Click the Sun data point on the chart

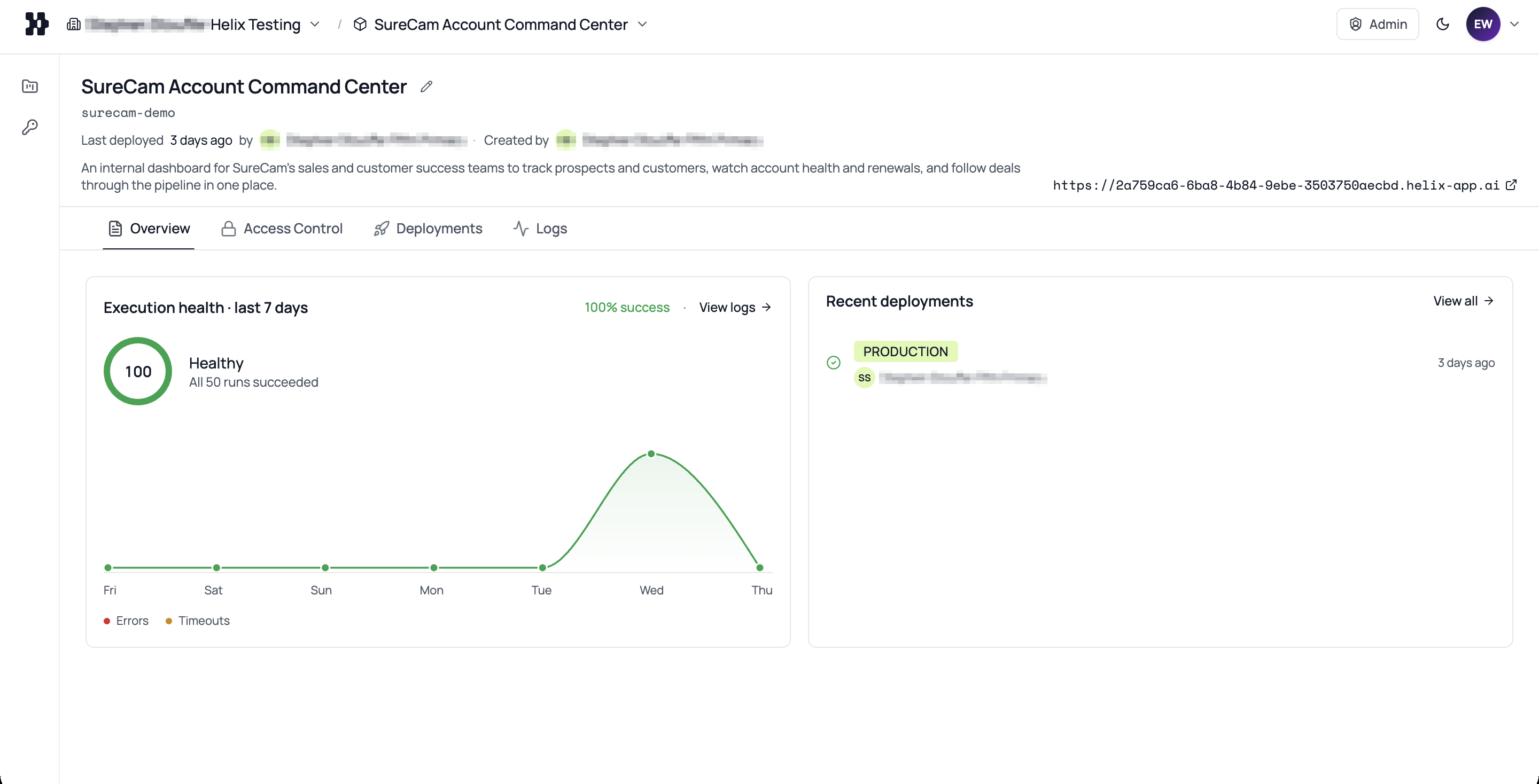(x=325, y=568)
